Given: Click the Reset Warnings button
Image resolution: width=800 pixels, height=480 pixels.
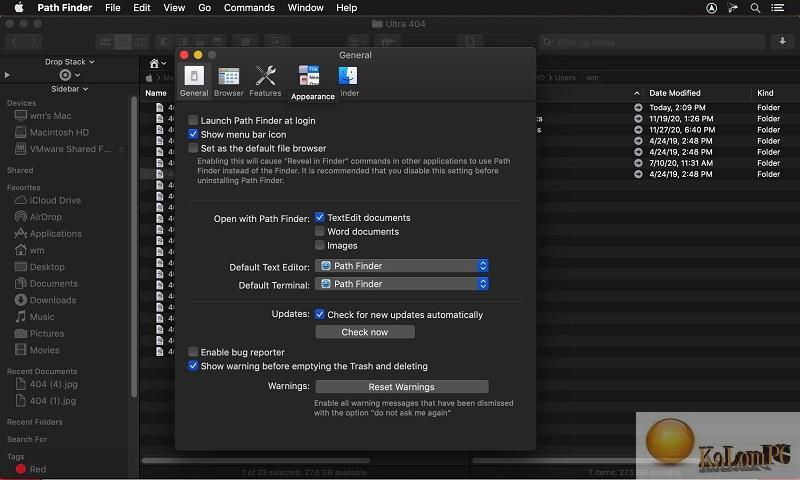Looking at the screenshot, I should pyautogui.click(x=402, y=387).
